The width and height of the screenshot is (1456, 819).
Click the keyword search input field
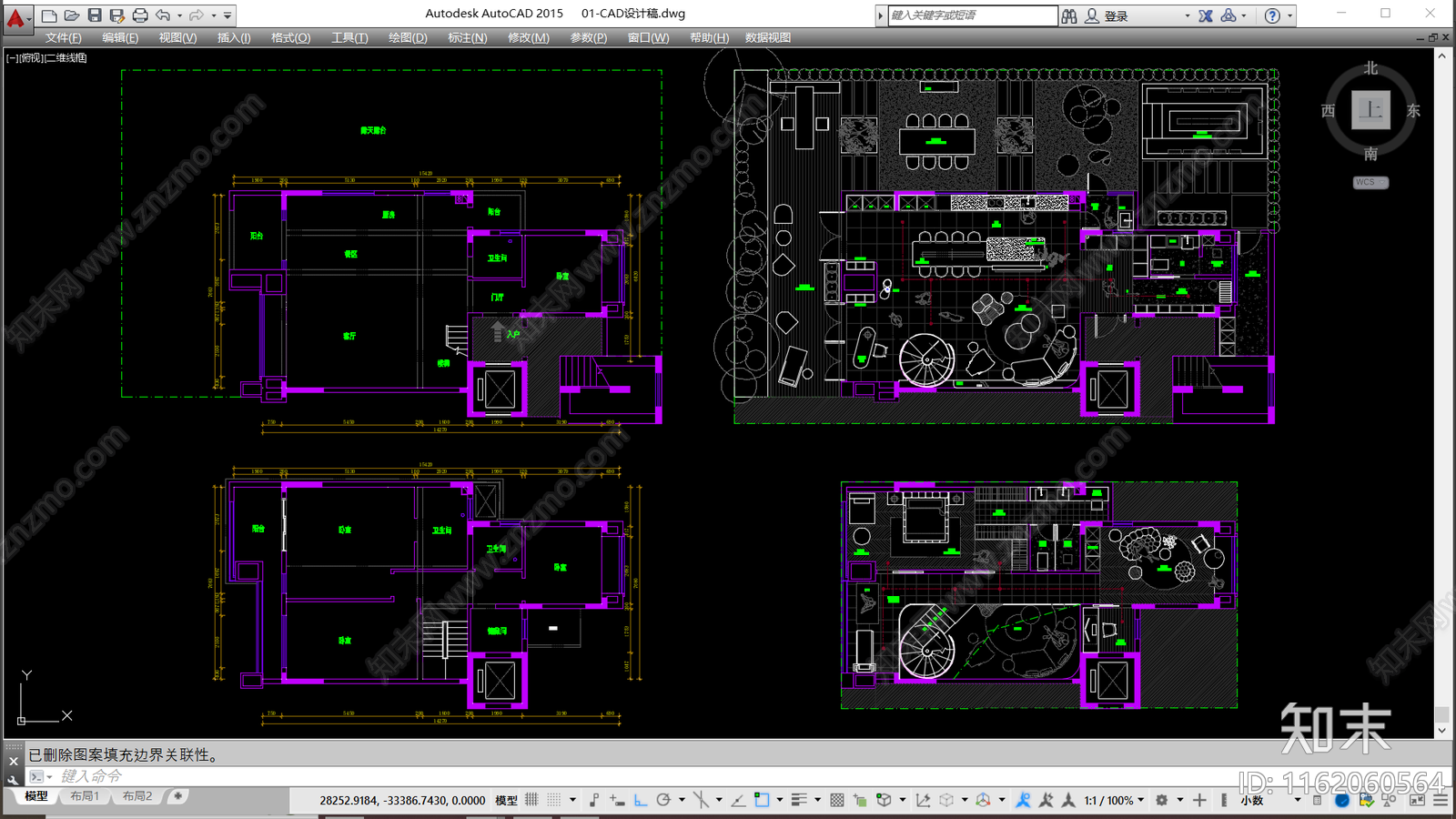pos(972,15)
